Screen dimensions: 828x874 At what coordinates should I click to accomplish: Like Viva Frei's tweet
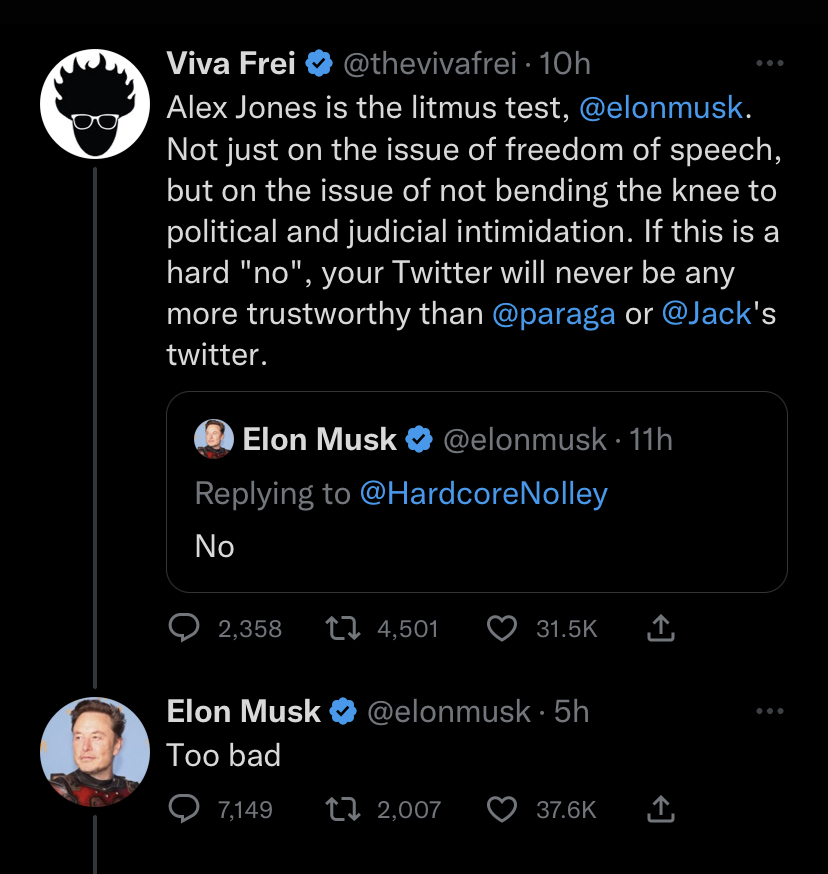pos(502,628)
